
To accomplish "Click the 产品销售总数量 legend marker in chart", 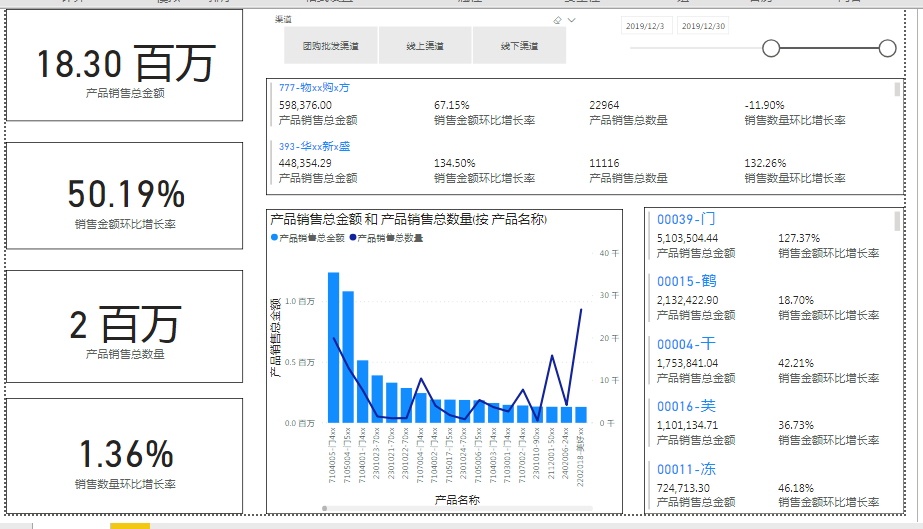I will pos(354,238).
